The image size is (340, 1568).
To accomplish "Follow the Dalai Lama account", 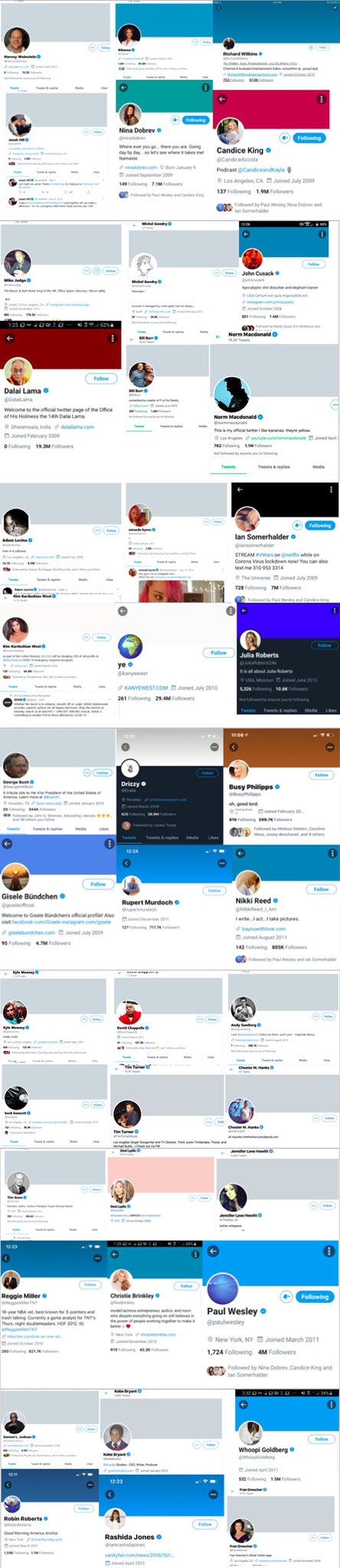I will [x=101, y=378].
